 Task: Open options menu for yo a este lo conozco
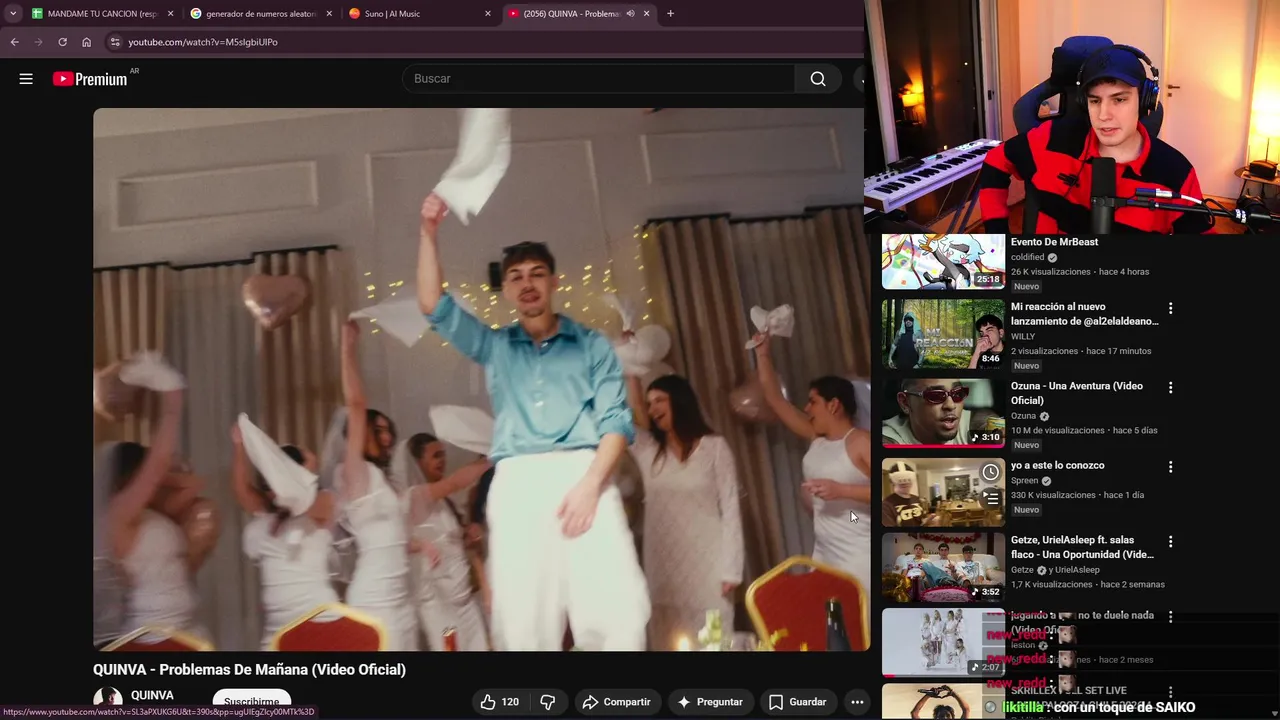pos(1170,466)
